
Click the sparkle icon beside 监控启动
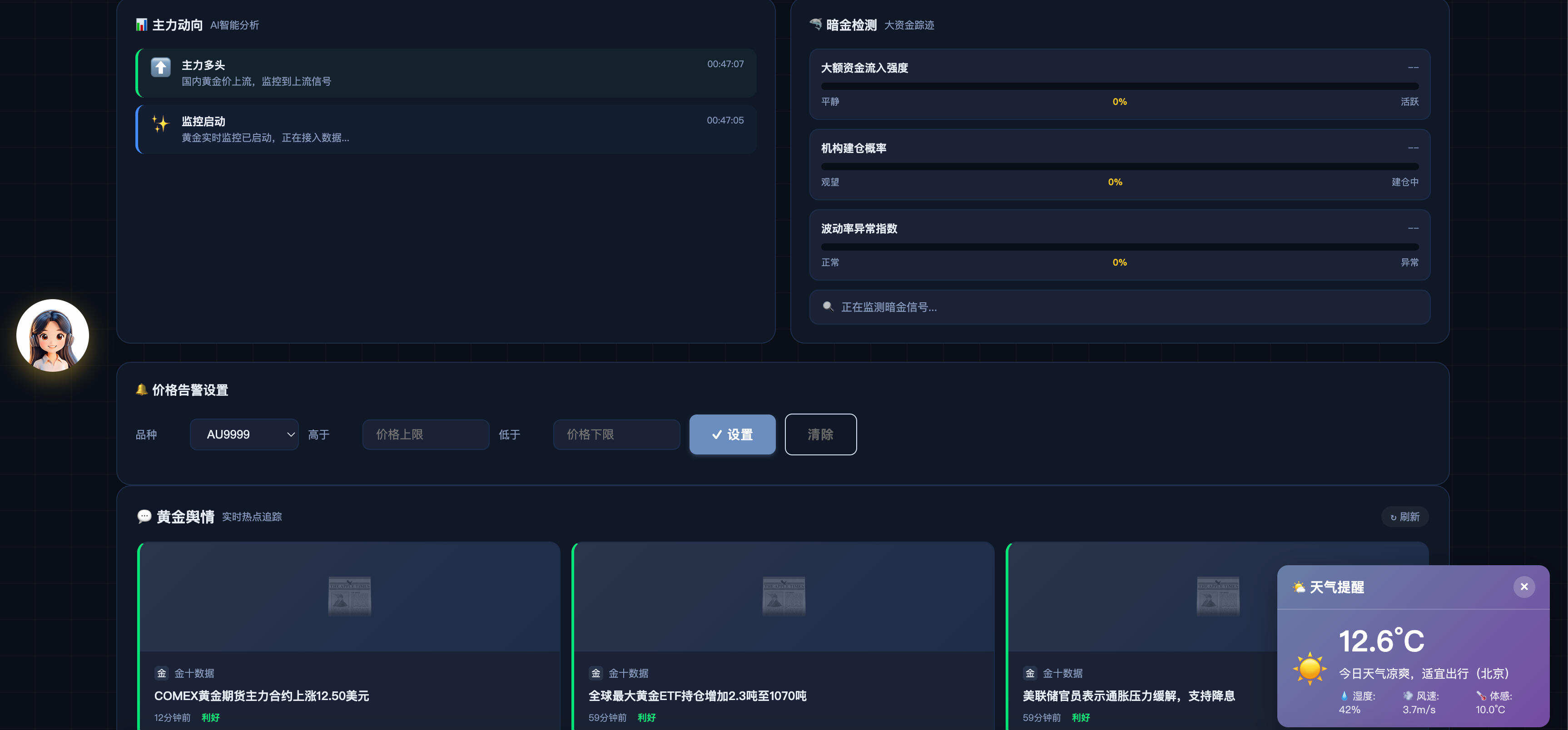click(x=161, y=123)
